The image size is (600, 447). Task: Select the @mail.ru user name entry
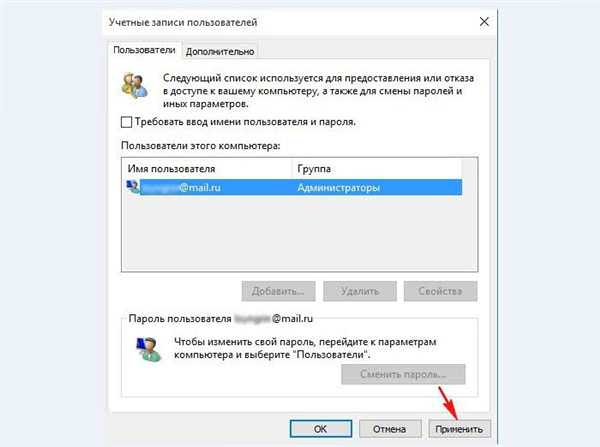(x=181, y=188)
